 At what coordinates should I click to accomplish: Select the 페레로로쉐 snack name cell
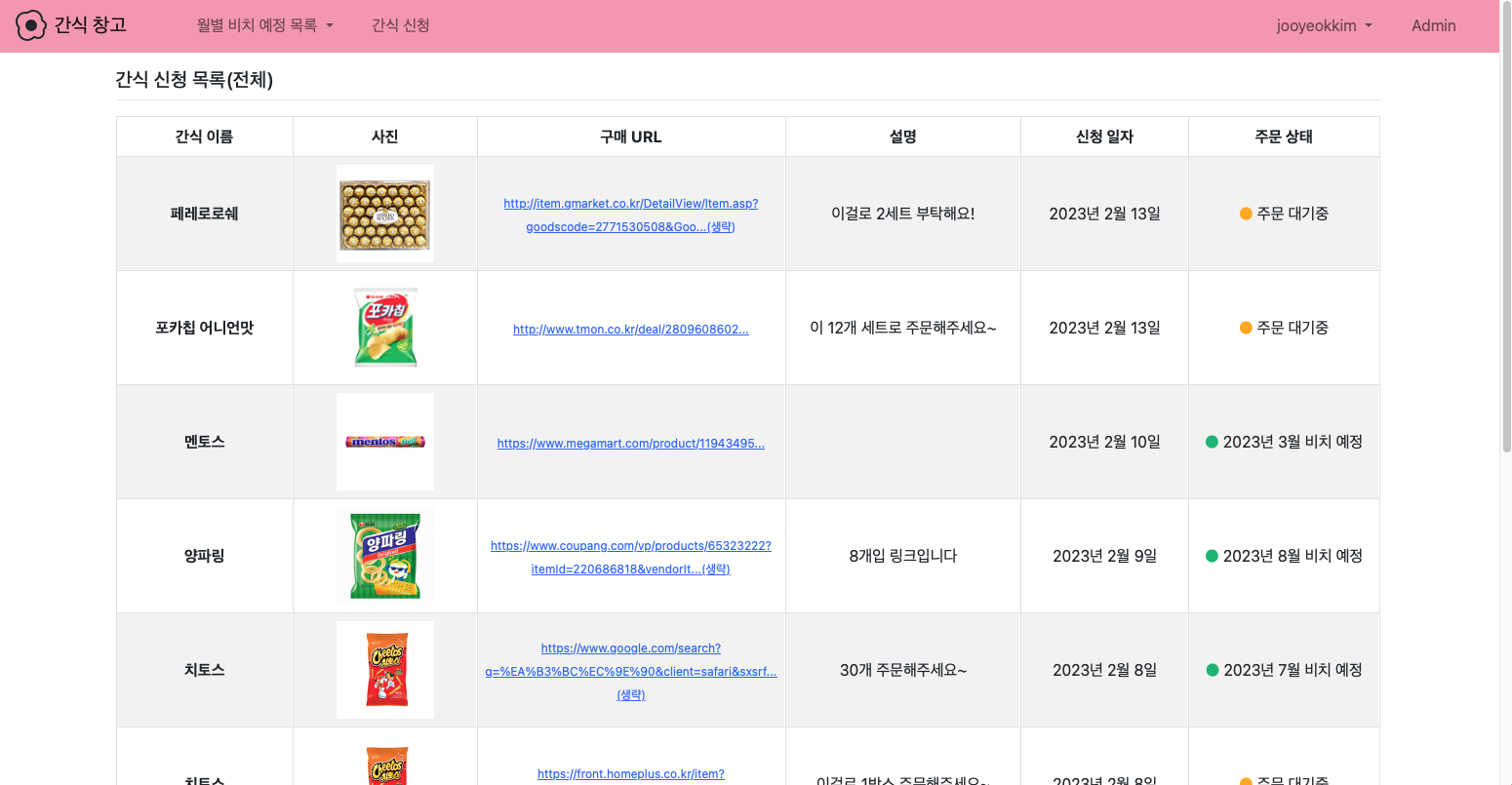click(205, 214)
